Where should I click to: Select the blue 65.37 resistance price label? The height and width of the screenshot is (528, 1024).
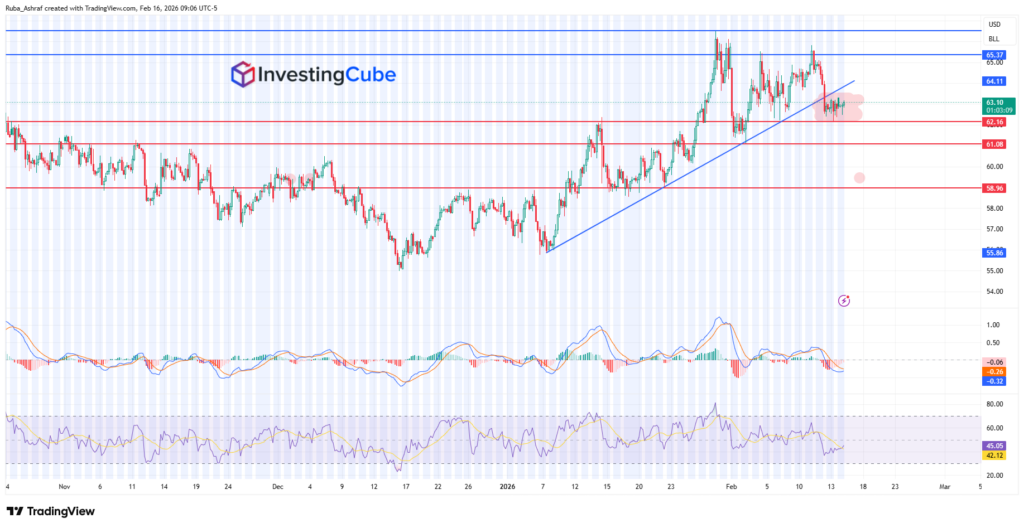(994, 54)
